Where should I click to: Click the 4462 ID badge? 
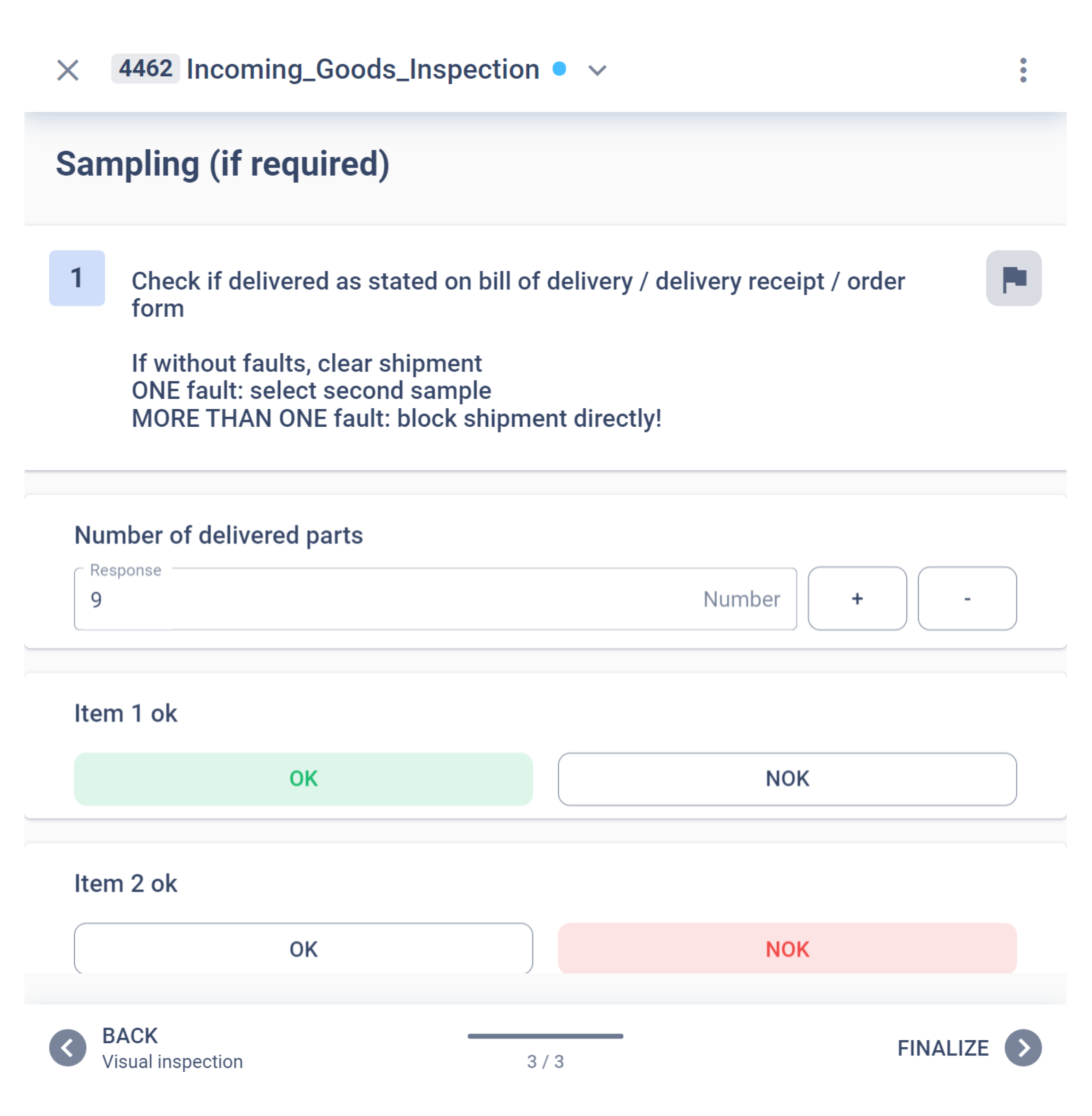coord(146,69)
